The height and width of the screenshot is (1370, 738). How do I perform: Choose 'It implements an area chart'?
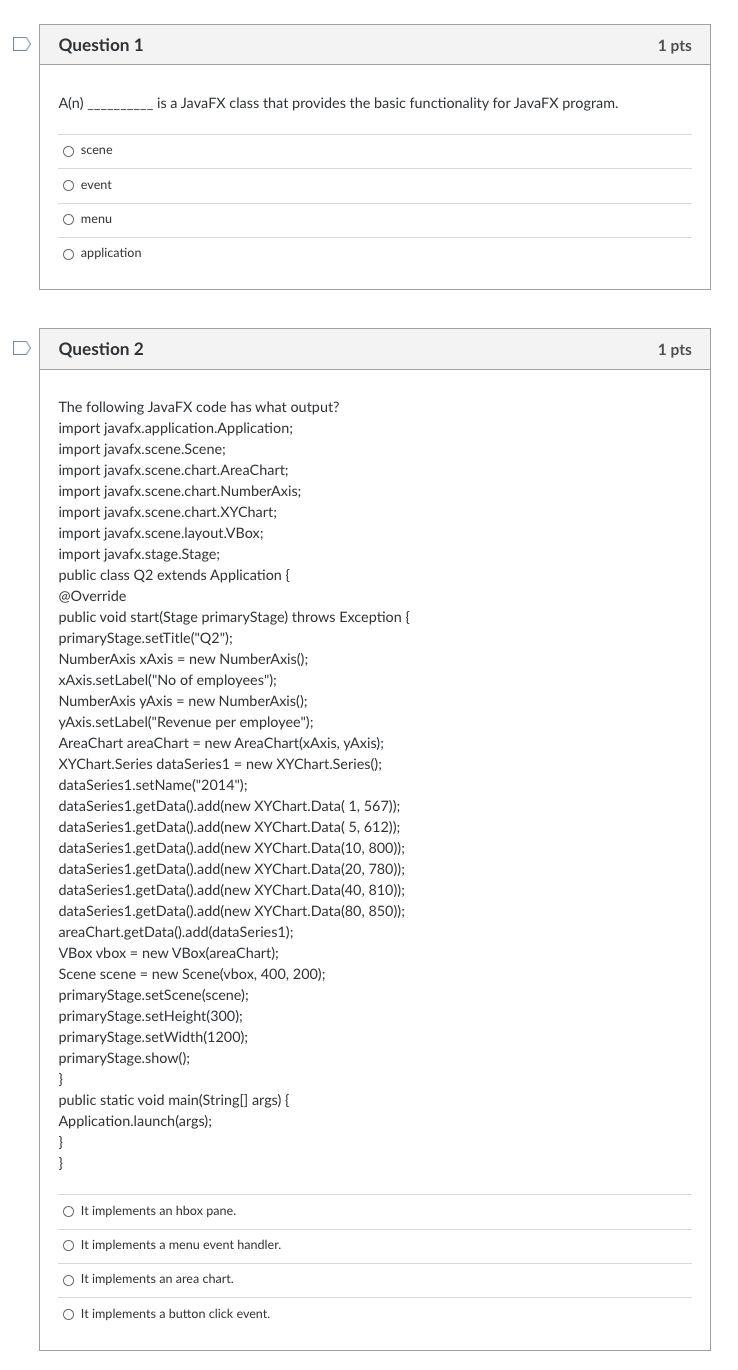pyautogui.click(x=69, y=1279)
